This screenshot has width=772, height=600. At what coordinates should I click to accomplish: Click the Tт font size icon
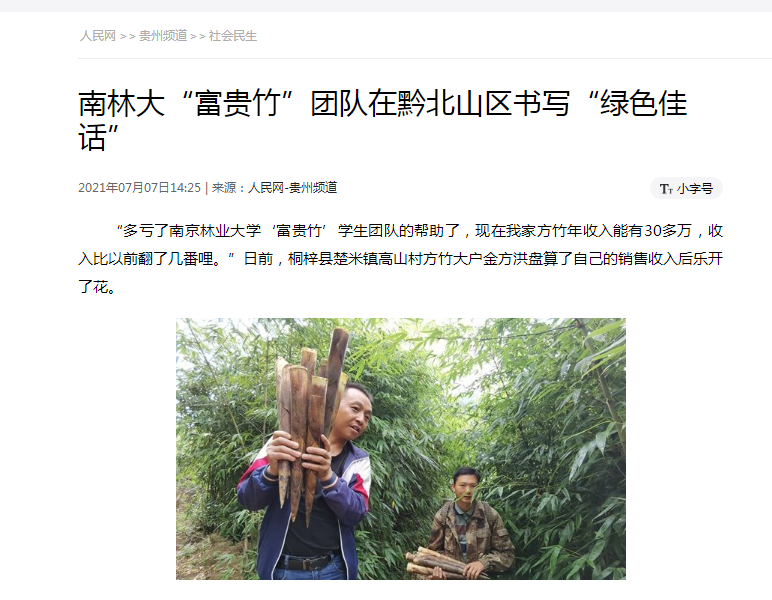coord(666,189)
